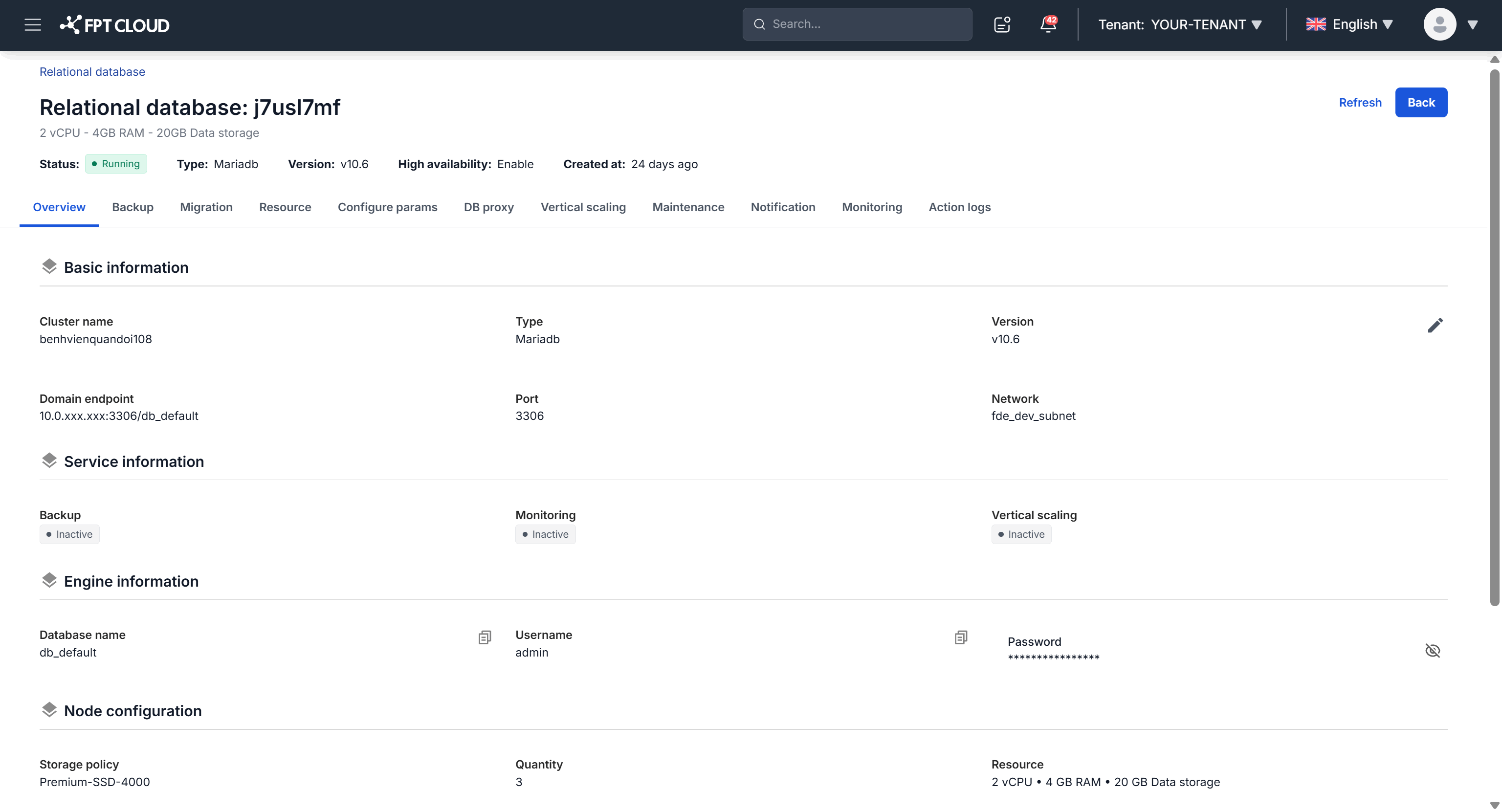Click the user avatar icon
The width and height of the screenshot is (1502, 812).
point(1439,24)
